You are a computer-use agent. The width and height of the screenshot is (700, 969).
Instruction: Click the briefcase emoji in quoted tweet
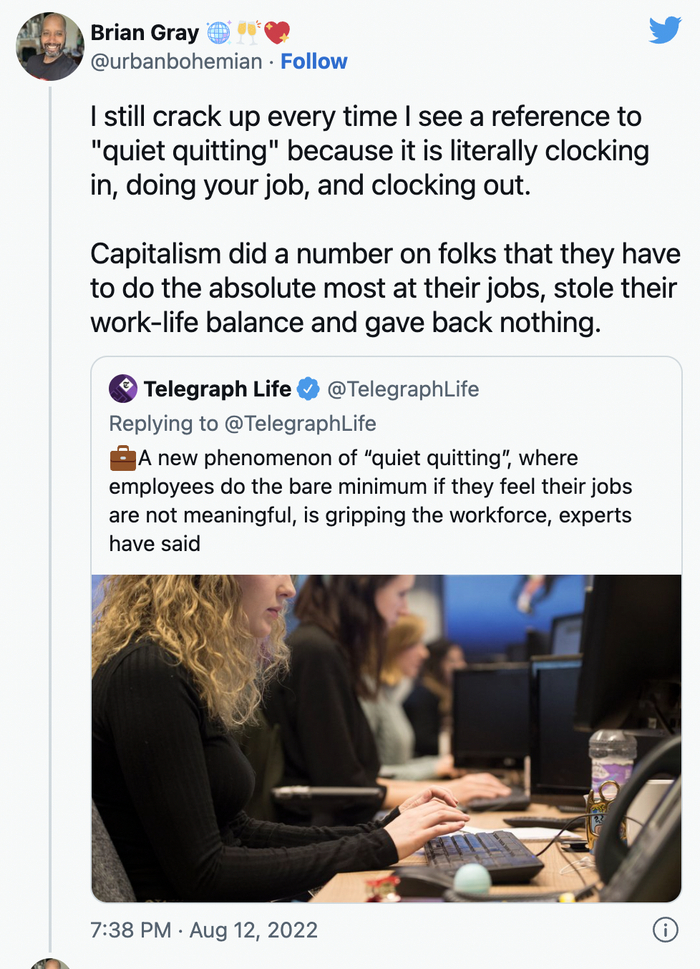122,459
